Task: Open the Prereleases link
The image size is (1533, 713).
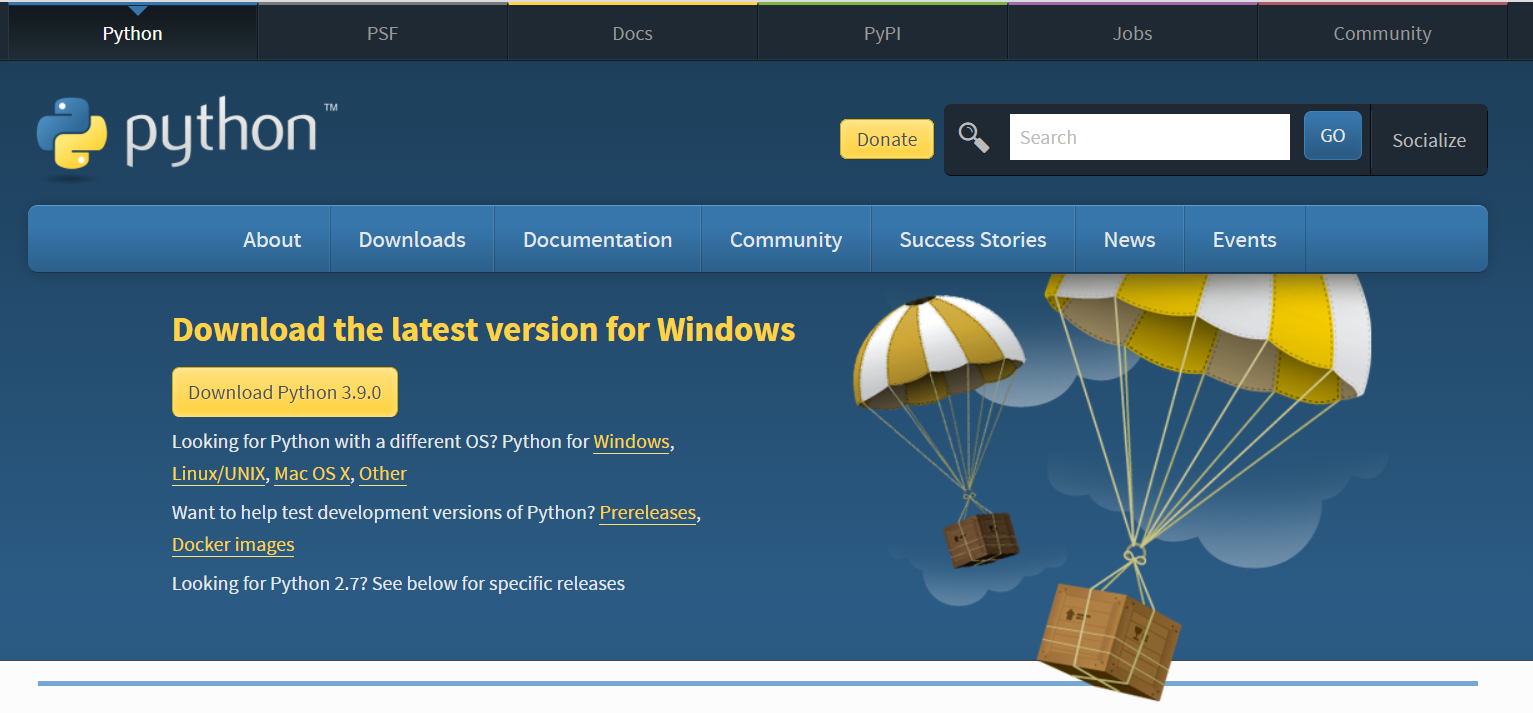Action: click(x=647, y=512)
